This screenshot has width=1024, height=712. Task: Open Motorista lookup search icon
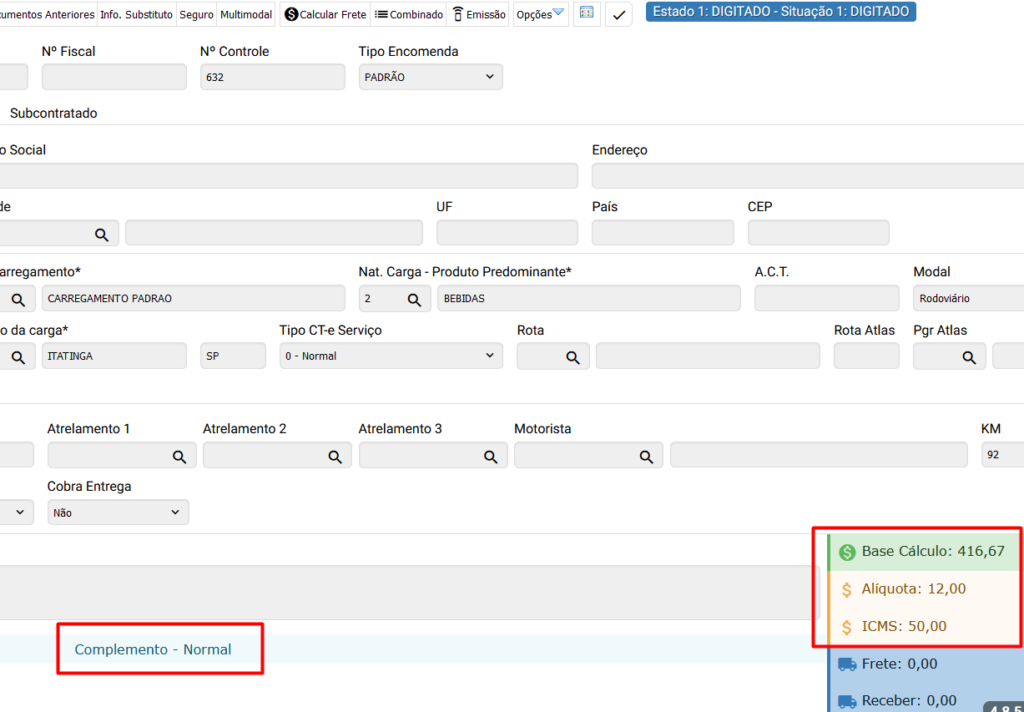click(646, 456)
